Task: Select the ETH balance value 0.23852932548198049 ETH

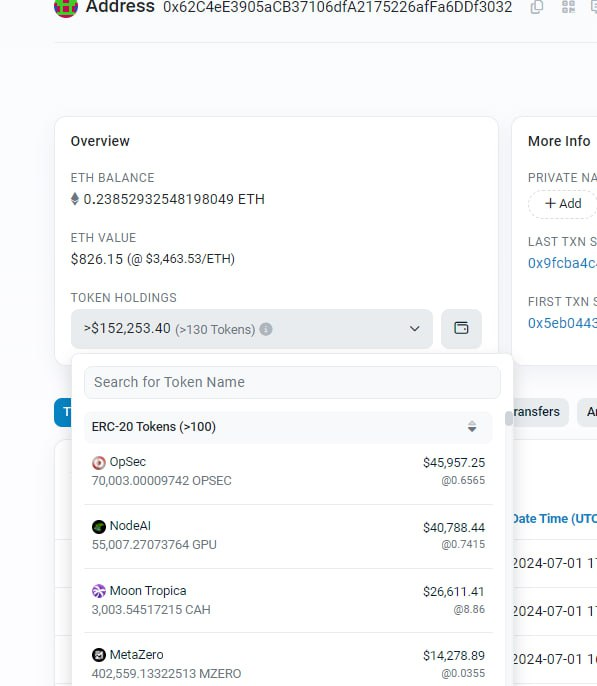Action: [174, 200]
